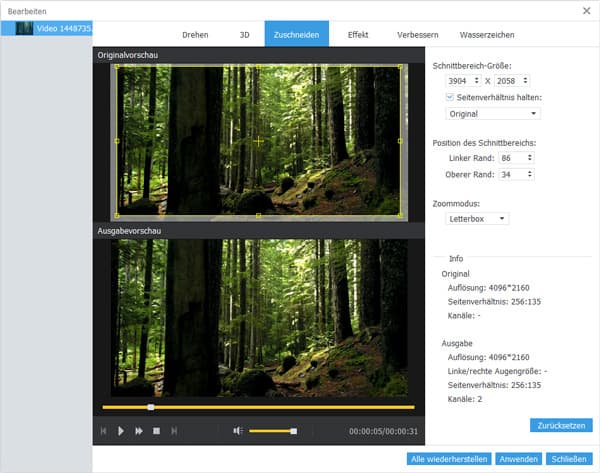The height and width of the screenshot is (473, 600).
Task: Select the Zuschneiden tab
Action: pos(297,34)
